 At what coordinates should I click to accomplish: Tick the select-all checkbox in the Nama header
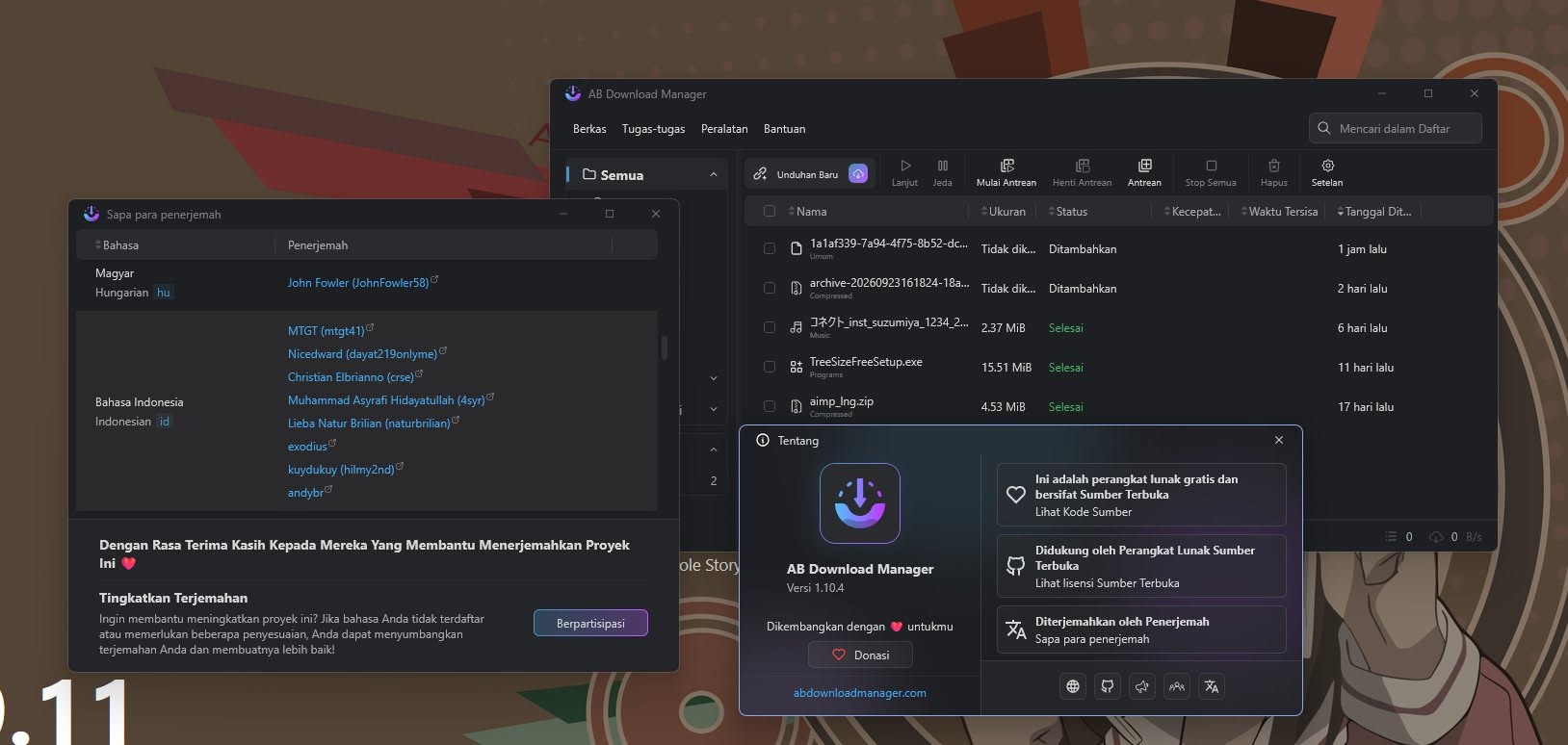click(x=770, y=211)
